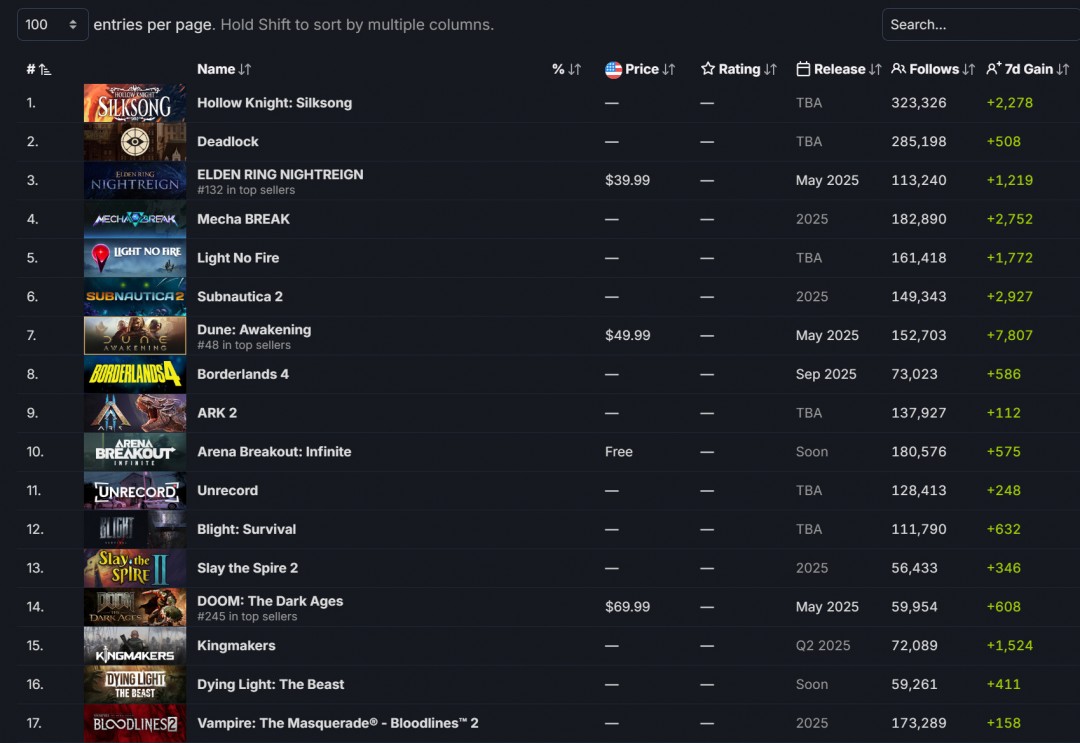Click the star icon in Rating header
The image size is (1080, 743).
[708, 70]
